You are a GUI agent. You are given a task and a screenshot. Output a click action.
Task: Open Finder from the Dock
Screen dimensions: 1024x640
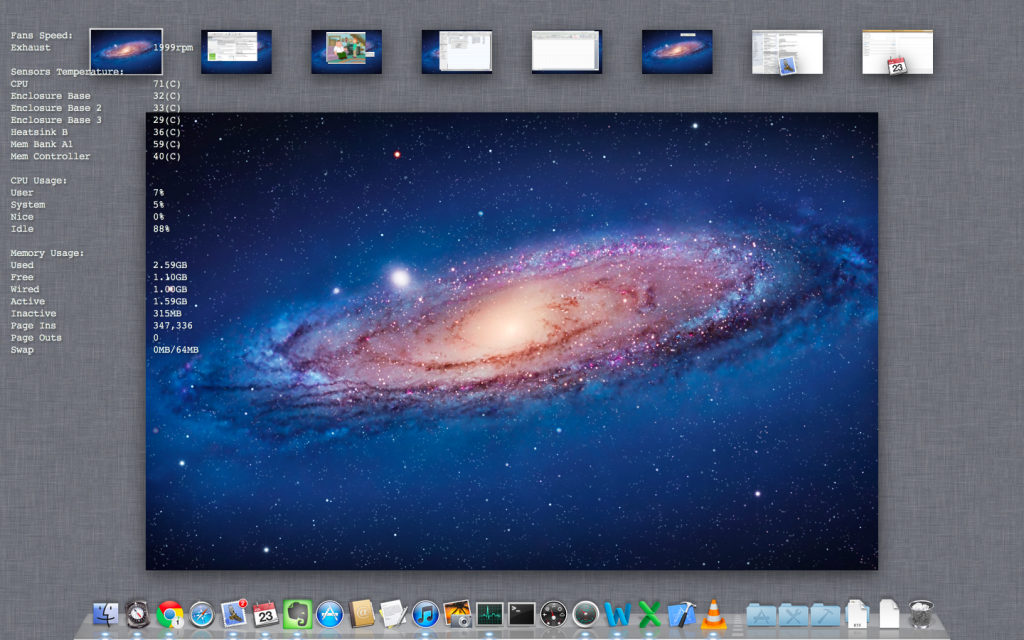tap(106, 614)
